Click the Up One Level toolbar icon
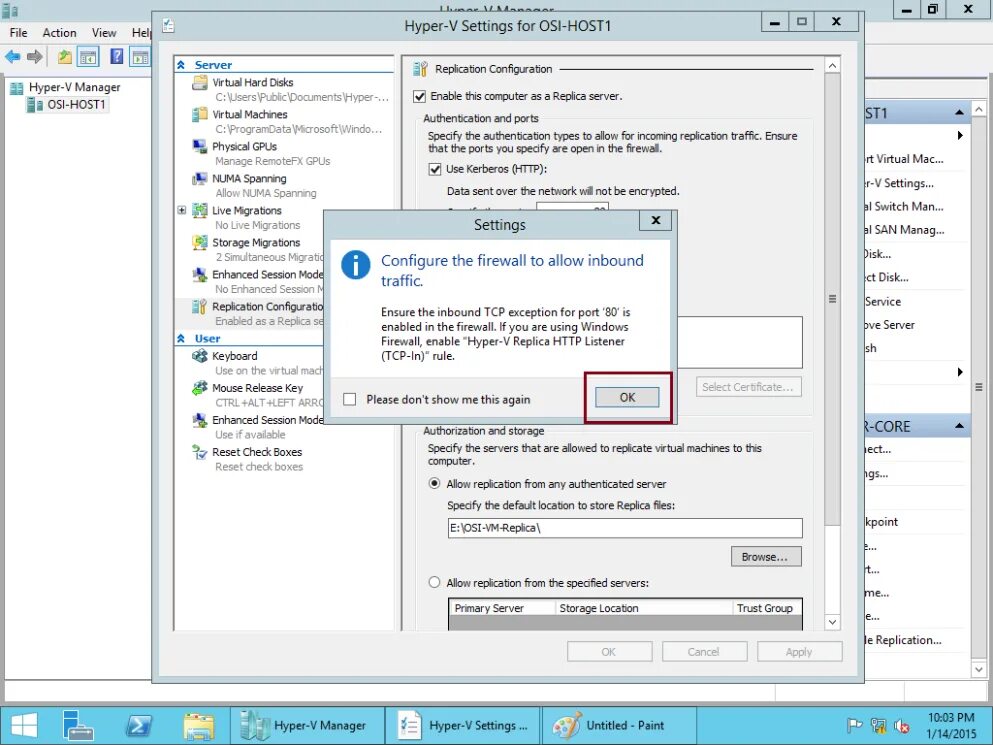 [x=65, y=56]
